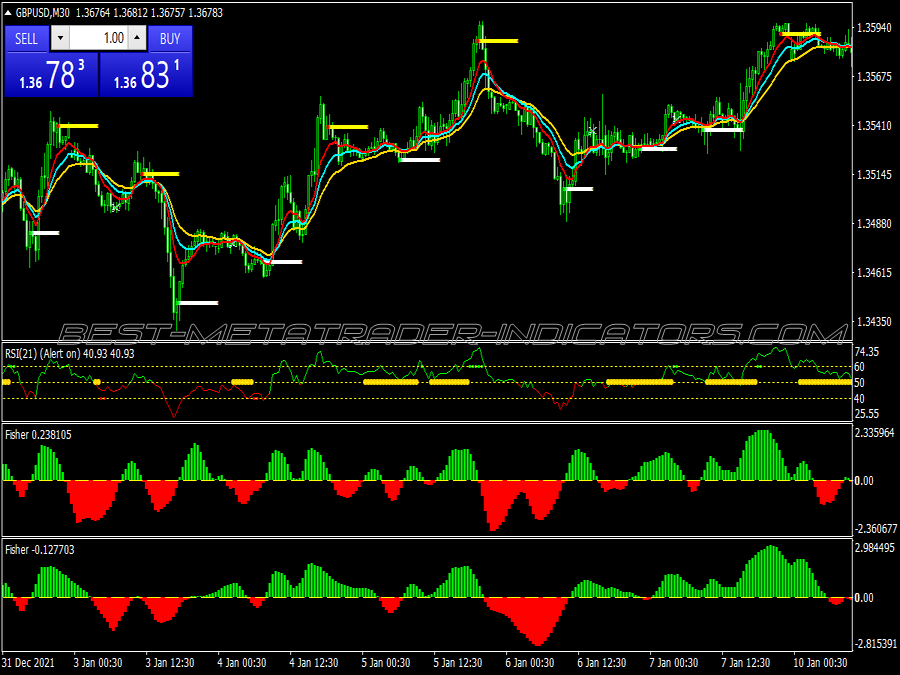Click the 5 Jan 12:30 time axis label
Image resolution: width=900 pixels, height=675 pixels.
click(458, 662)
